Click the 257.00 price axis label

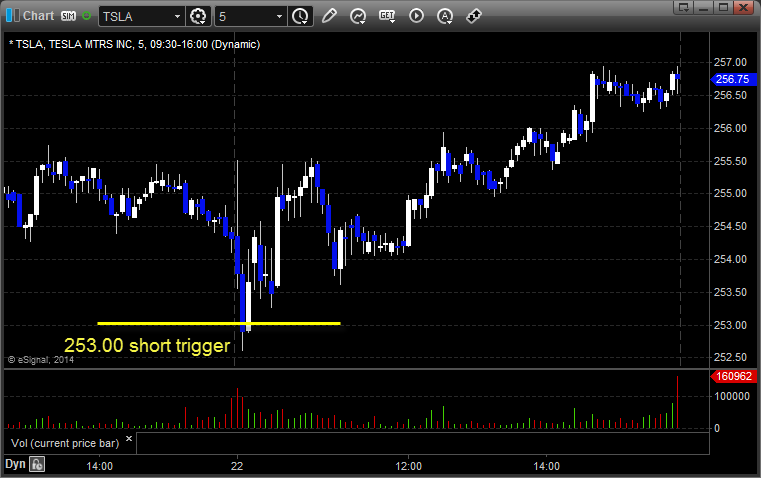pyautogui.click(x=730, y=62)
